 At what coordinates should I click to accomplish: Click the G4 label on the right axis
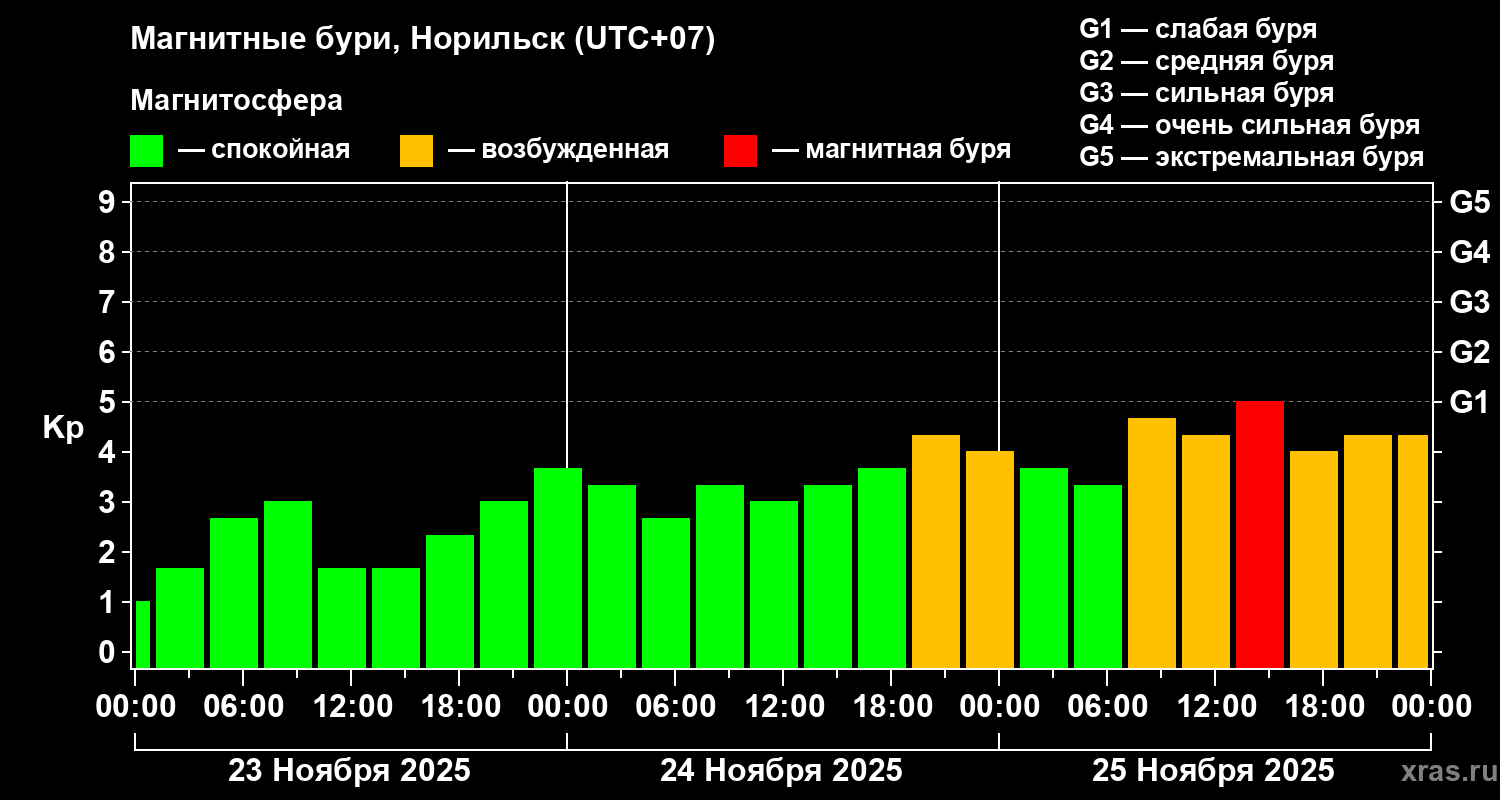tap(1469, 252)
